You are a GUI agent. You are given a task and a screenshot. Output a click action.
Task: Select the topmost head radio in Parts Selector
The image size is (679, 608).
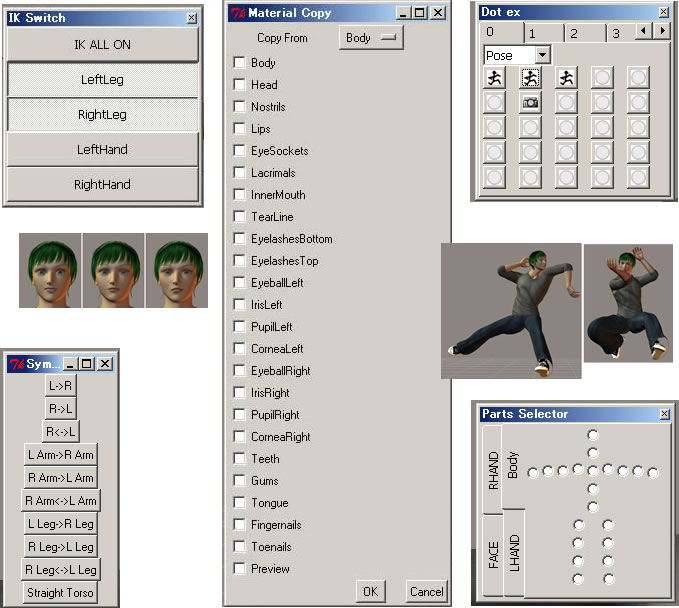point(593,435)
